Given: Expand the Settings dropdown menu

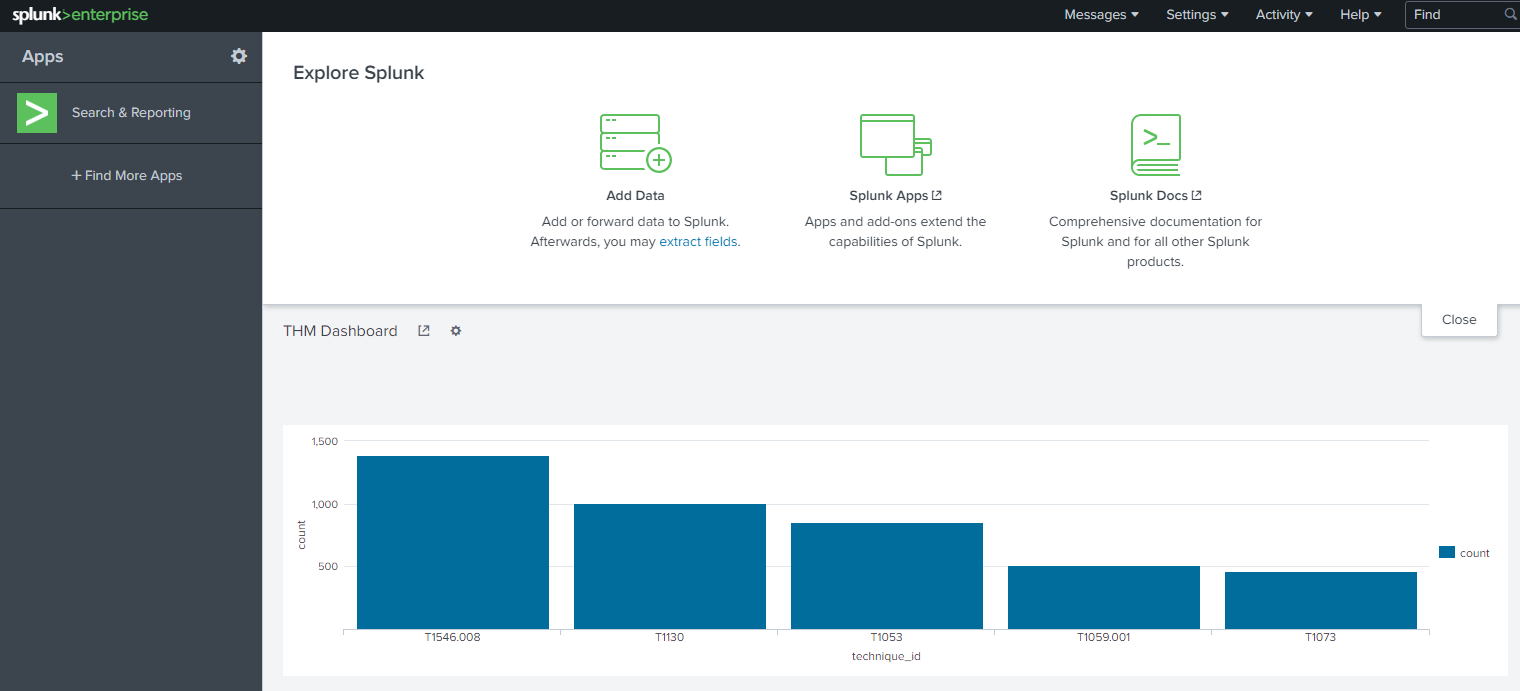Looking at the screenshot, I should pos(1197,15).
